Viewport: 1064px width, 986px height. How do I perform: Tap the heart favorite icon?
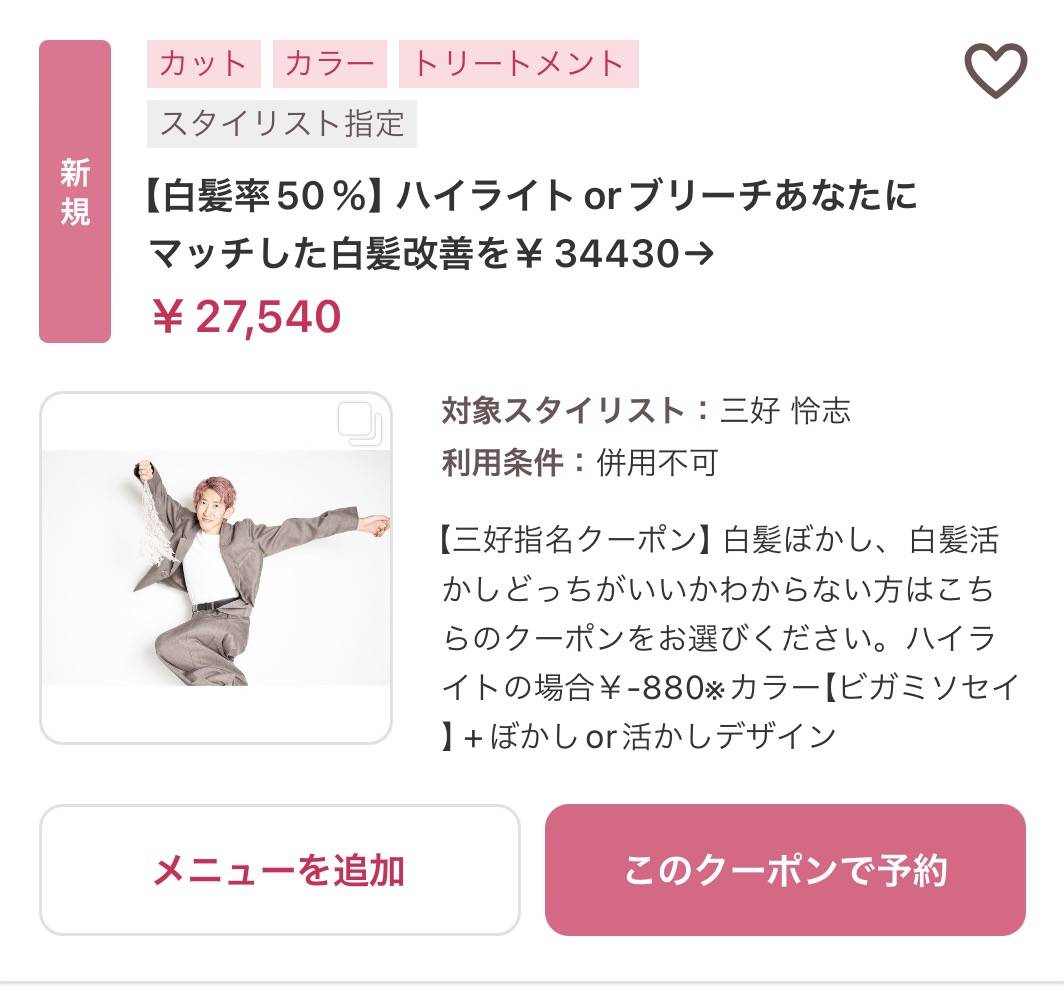click(995, 70)
